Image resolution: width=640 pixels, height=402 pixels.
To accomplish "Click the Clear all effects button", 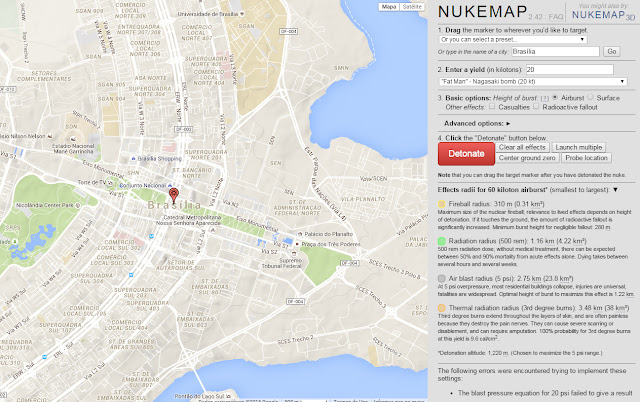I will 522,147.
